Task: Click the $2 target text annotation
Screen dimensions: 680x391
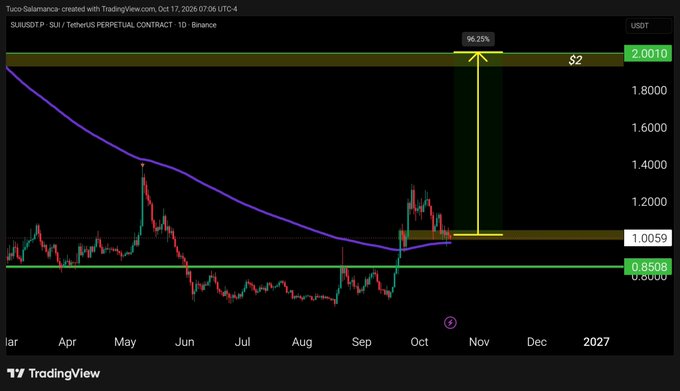Action: (575, 60)
